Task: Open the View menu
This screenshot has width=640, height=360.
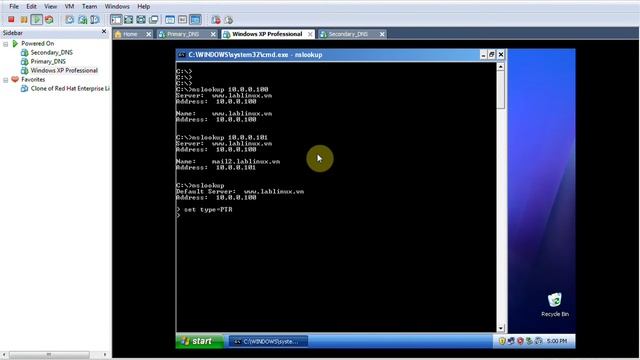Action: [50, 6]
